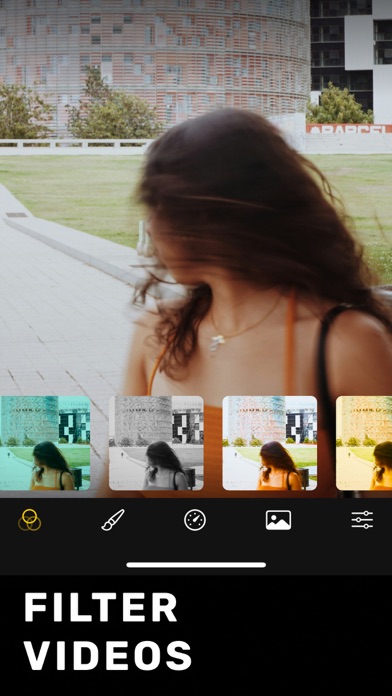The height and width of the screenshot is (696, 392).
Task: Open the speed gauge tool
Action: point(195,520)
